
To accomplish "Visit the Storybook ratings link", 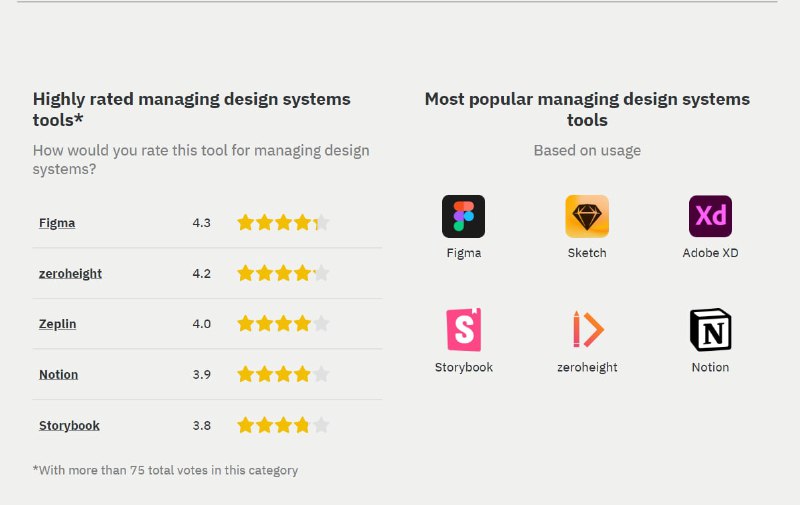I will tap(69, 425).
